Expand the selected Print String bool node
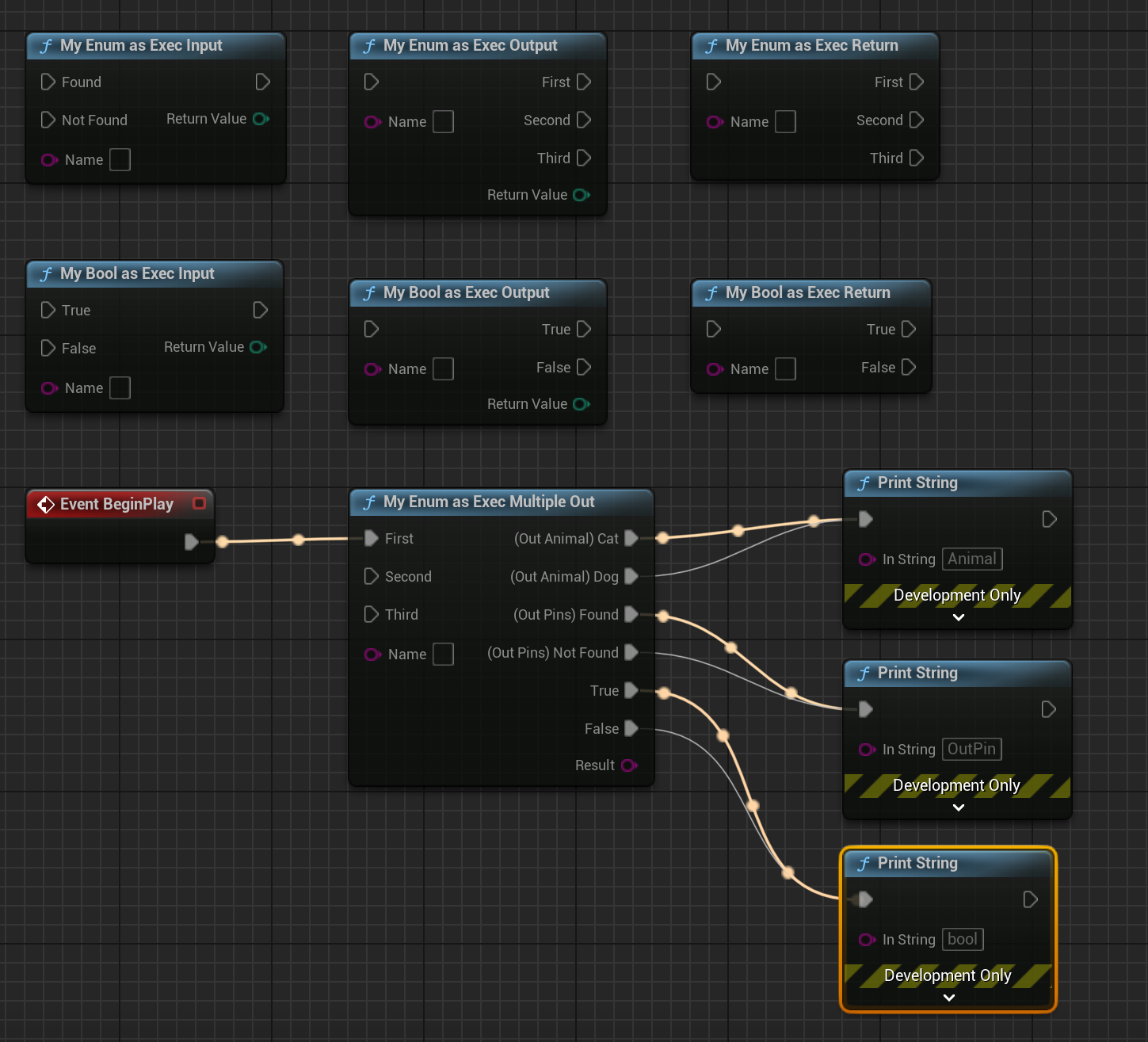Screen dimensions: 1148x1042 click(x=948, y=998)
